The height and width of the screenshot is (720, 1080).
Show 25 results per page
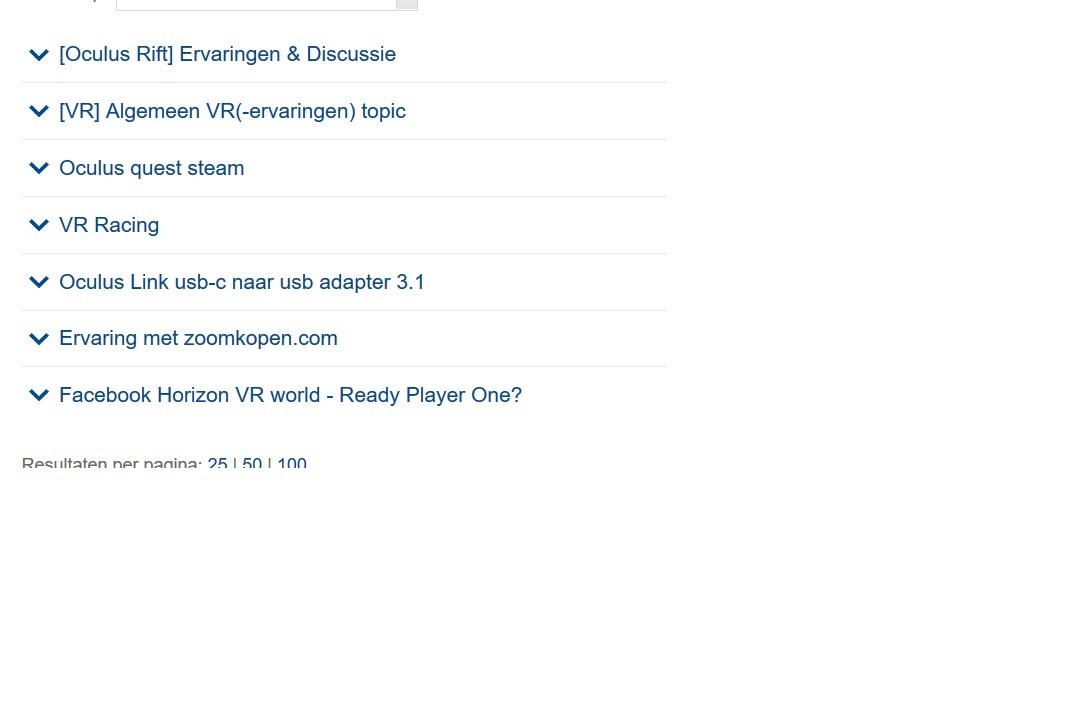(x=218, y=463)
